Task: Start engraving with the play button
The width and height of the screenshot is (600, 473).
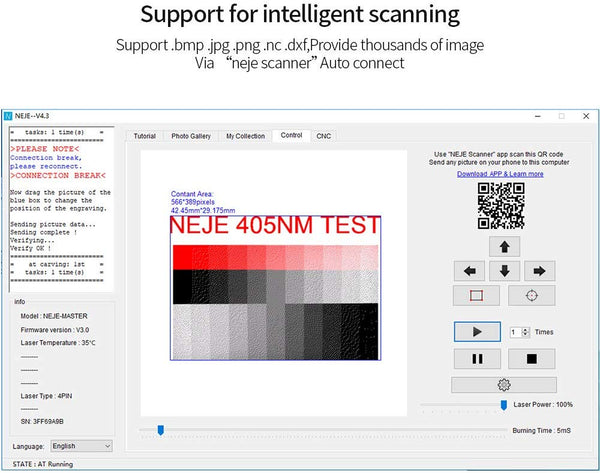Action: tap(477, 331)
